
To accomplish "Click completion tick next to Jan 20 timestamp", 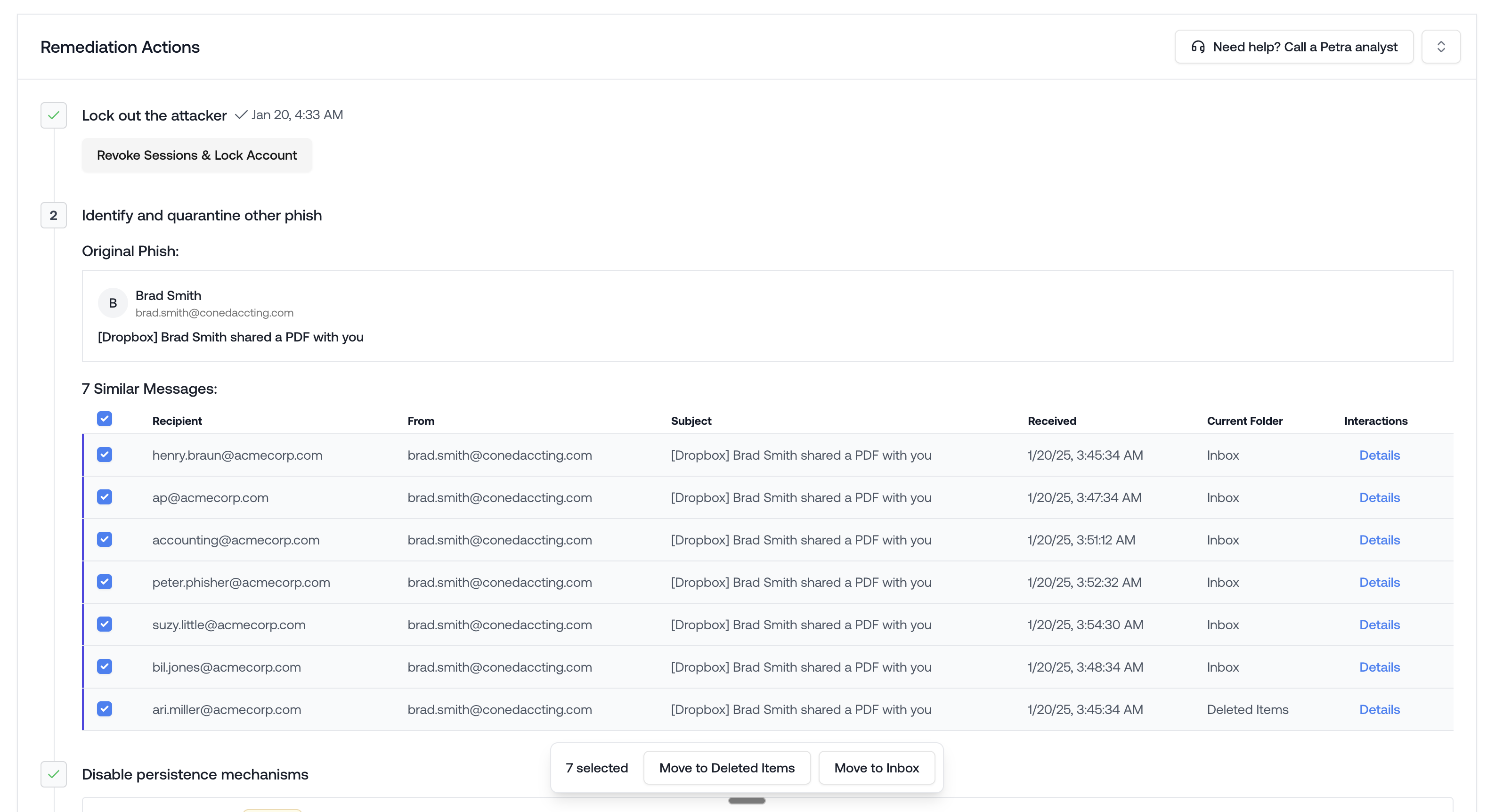I will 241,115.
